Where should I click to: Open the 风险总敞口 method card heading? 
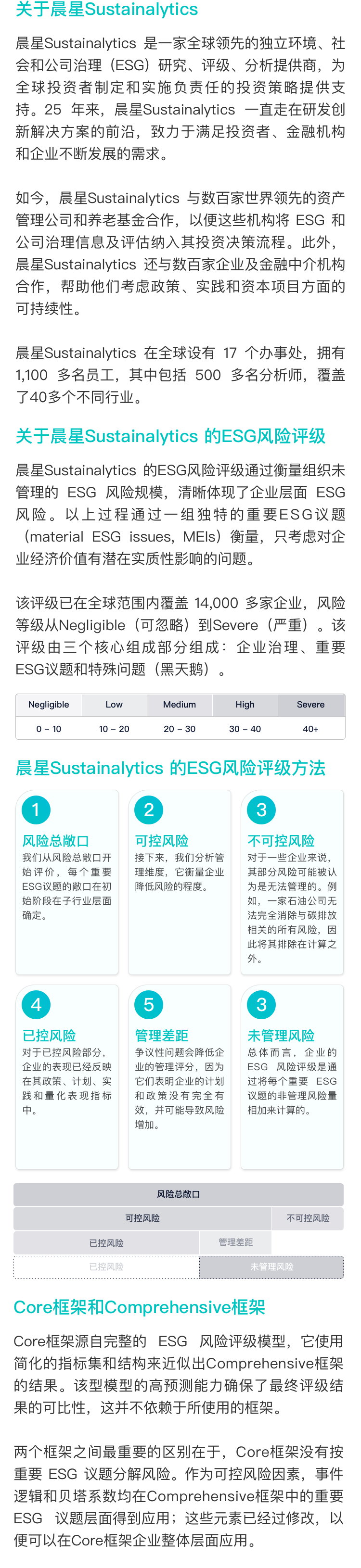click(x=56, y=841)
